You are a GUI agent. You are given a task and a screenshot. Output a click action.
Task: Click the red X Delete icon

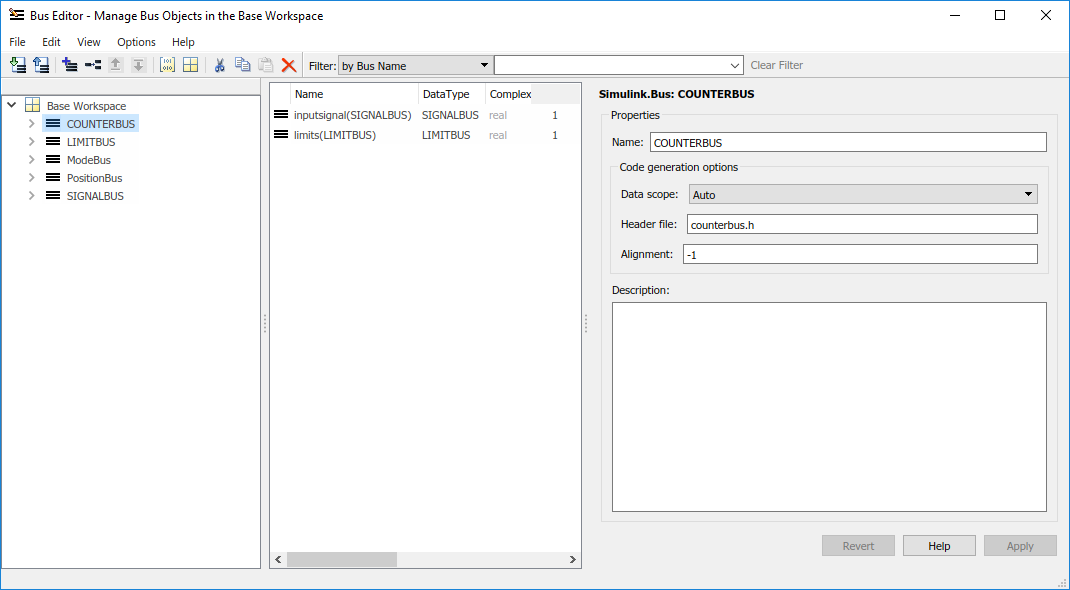[x=289, y=65]
